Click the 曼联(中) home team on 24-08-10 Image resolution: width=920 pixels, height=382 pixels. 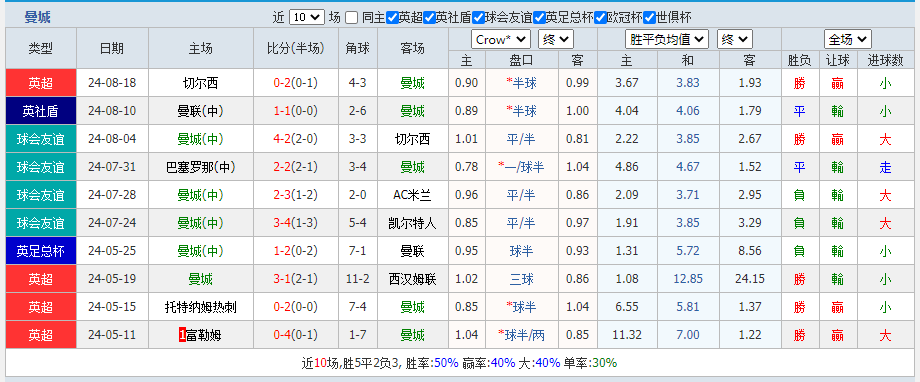(x=201, y=111)
